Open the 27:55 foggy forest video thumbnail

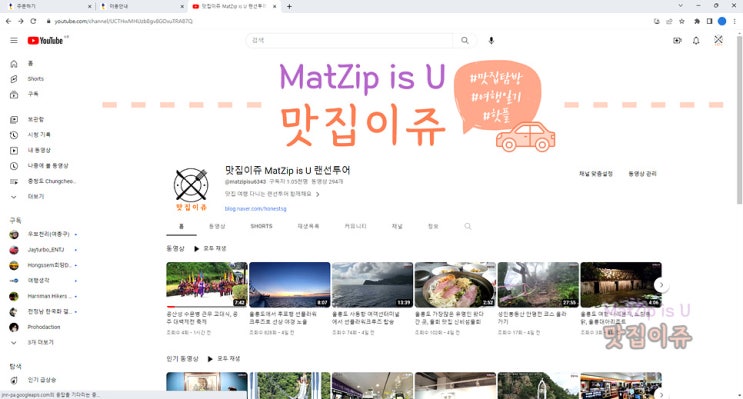(538, 284)
